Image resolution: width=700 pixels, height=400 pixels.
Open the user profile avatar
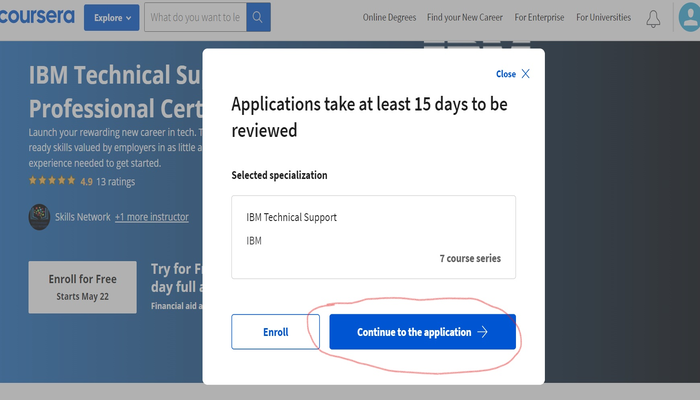point(689,17)
